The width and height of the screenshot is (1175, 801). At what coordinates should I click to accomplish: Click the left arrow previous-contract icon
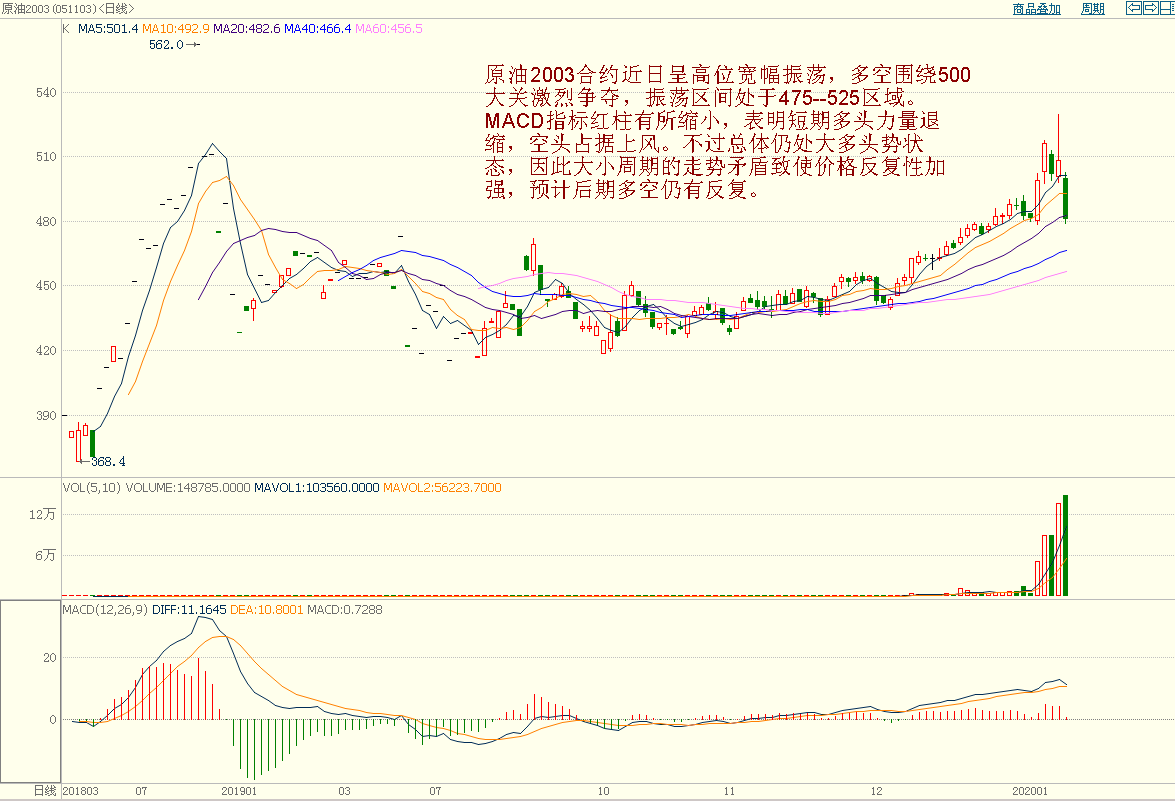point(1134,8)
